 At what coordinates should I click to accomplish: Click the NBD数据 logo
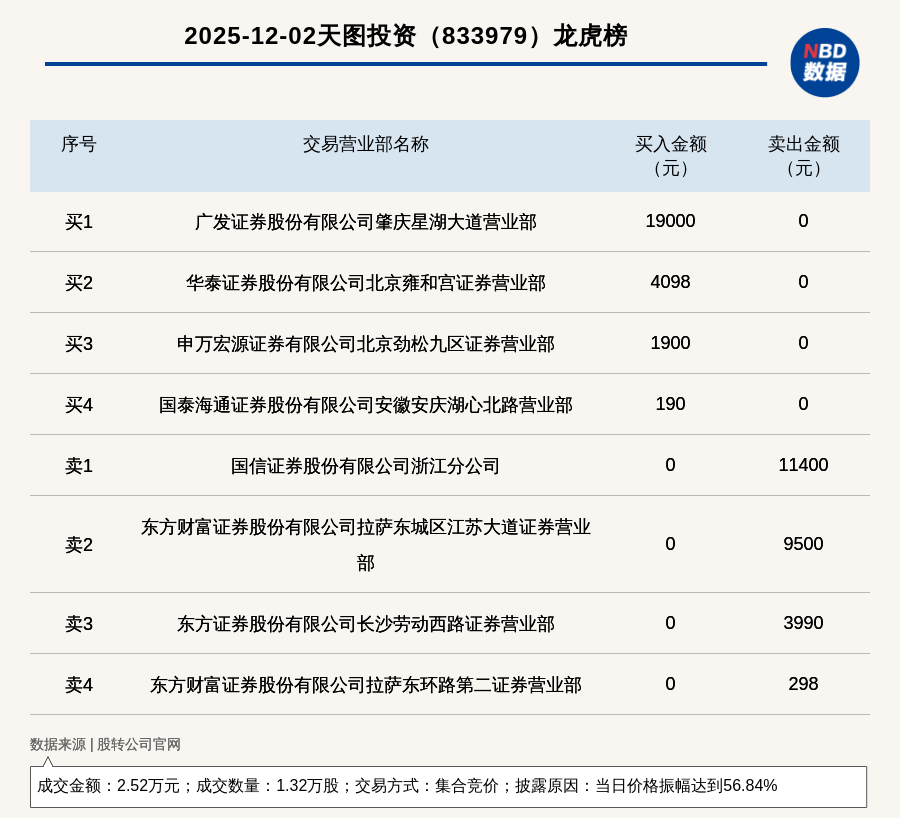click(x=824, y=62)
